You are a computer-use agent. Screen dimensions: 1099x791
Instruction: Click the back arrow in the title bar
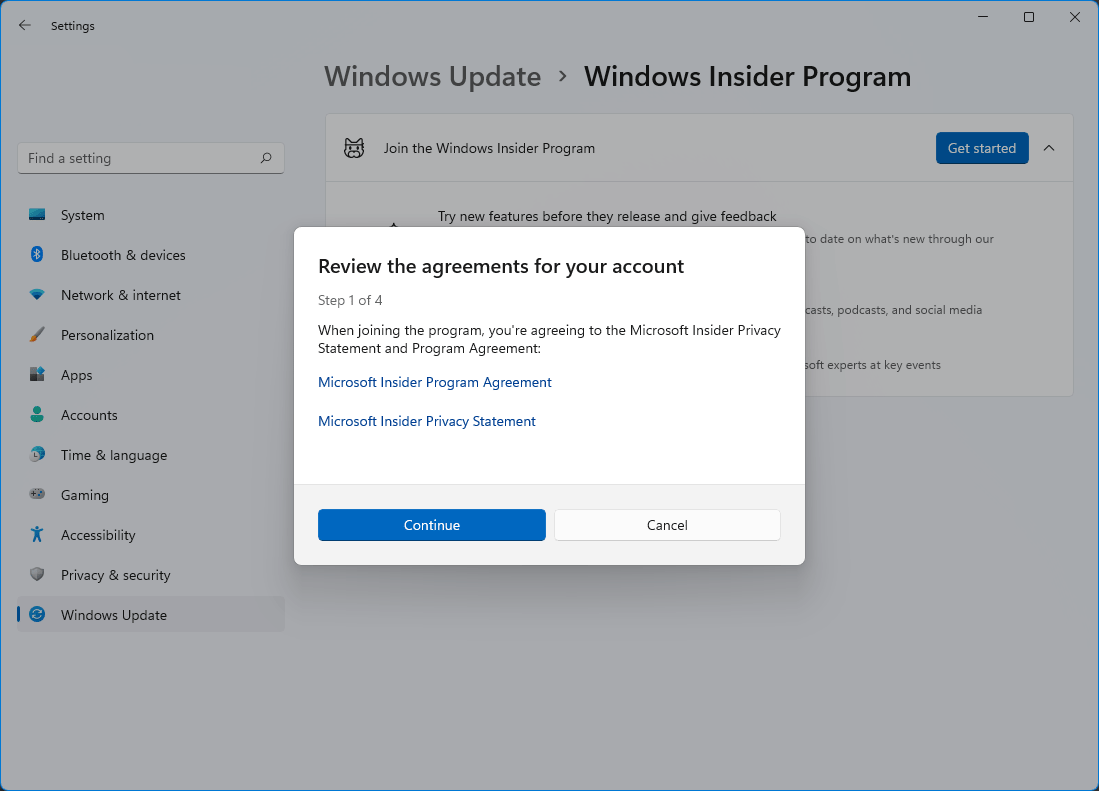pyautogui.click(x=24, y=25)
